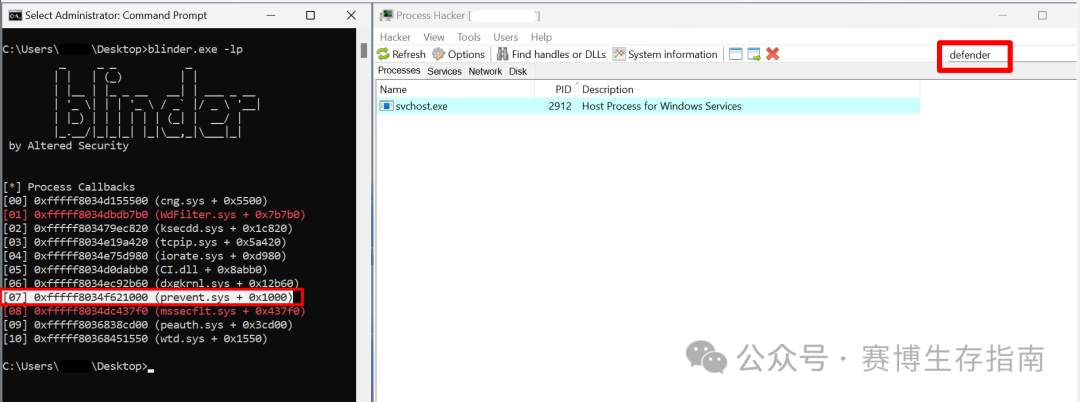Click the tcpip.sys callback line
The height and width of the screenshot is (402, 1080).
coord(145,242)
